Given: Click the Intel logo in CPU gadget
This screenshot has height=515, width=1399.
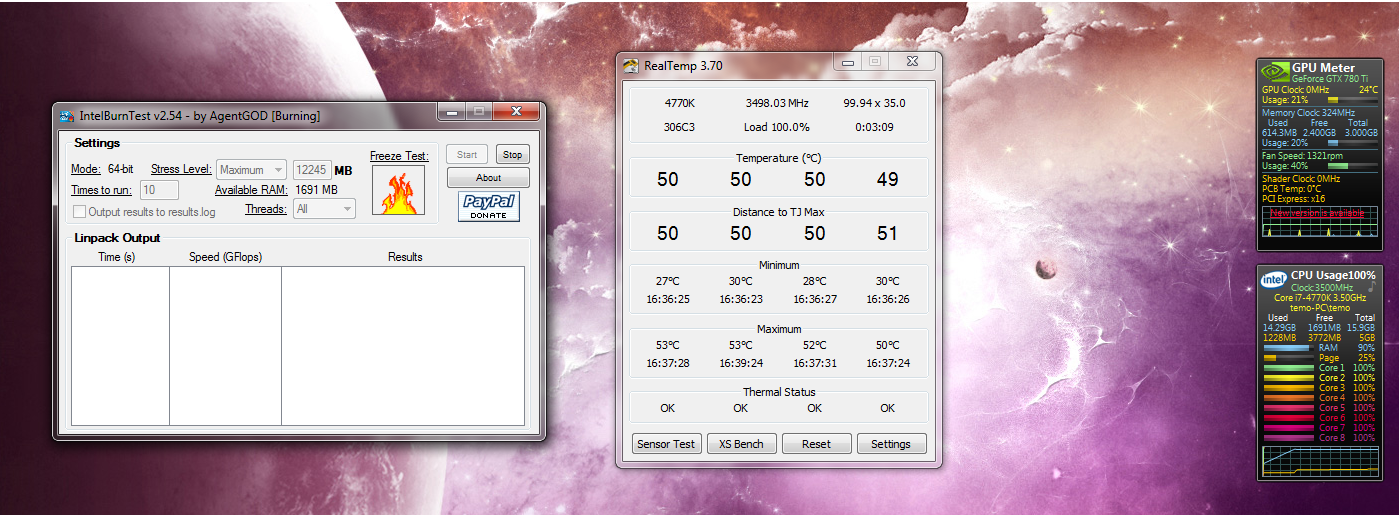Looking at the screenshot, I should point(1273,279).
